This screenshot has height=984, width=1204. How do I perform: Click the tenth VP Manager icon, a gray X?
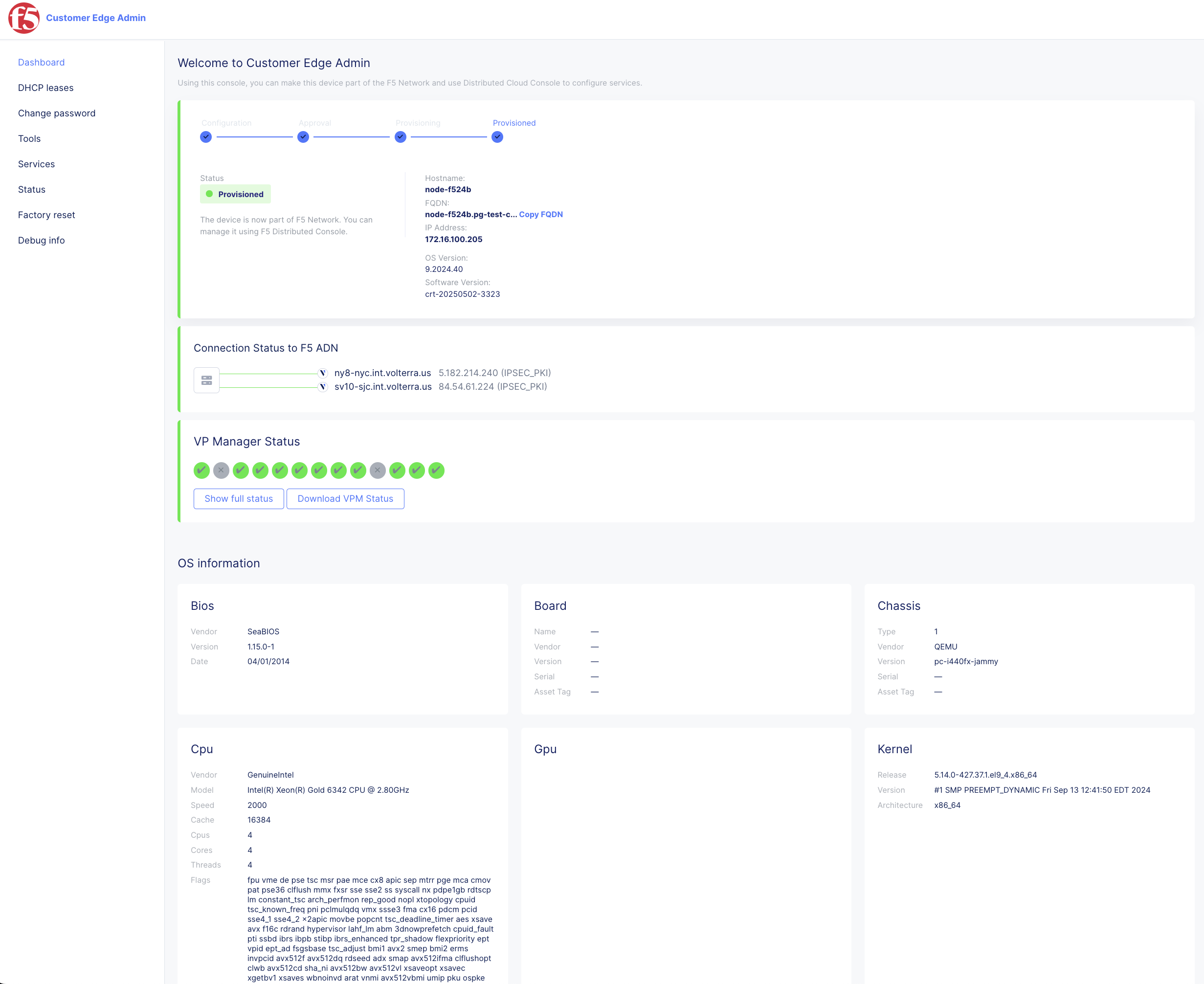(378, 470)
